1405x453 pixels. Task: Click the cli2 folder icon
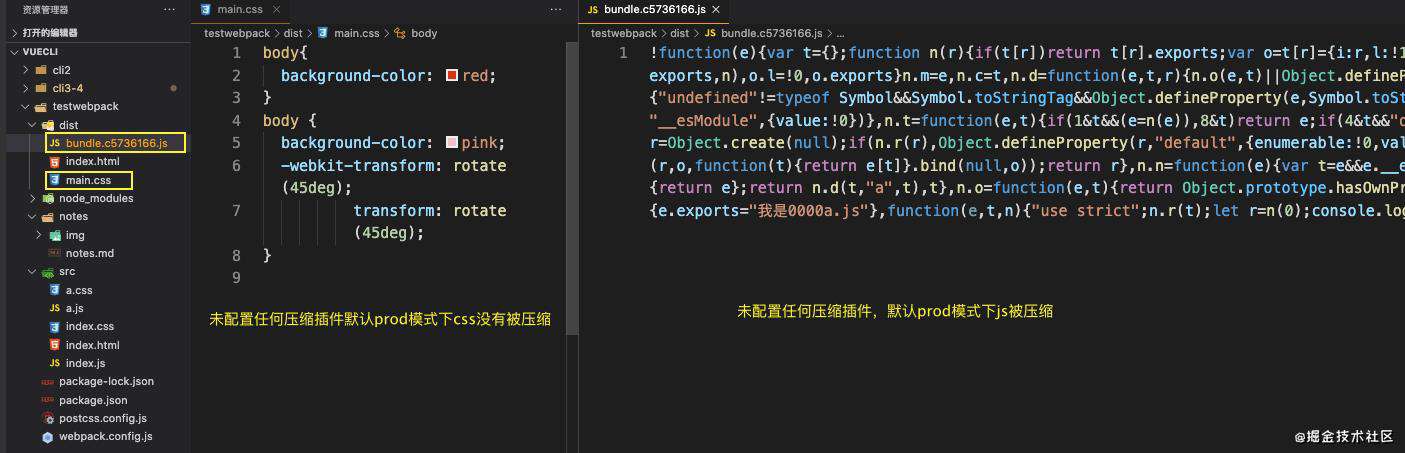point(41,70)
